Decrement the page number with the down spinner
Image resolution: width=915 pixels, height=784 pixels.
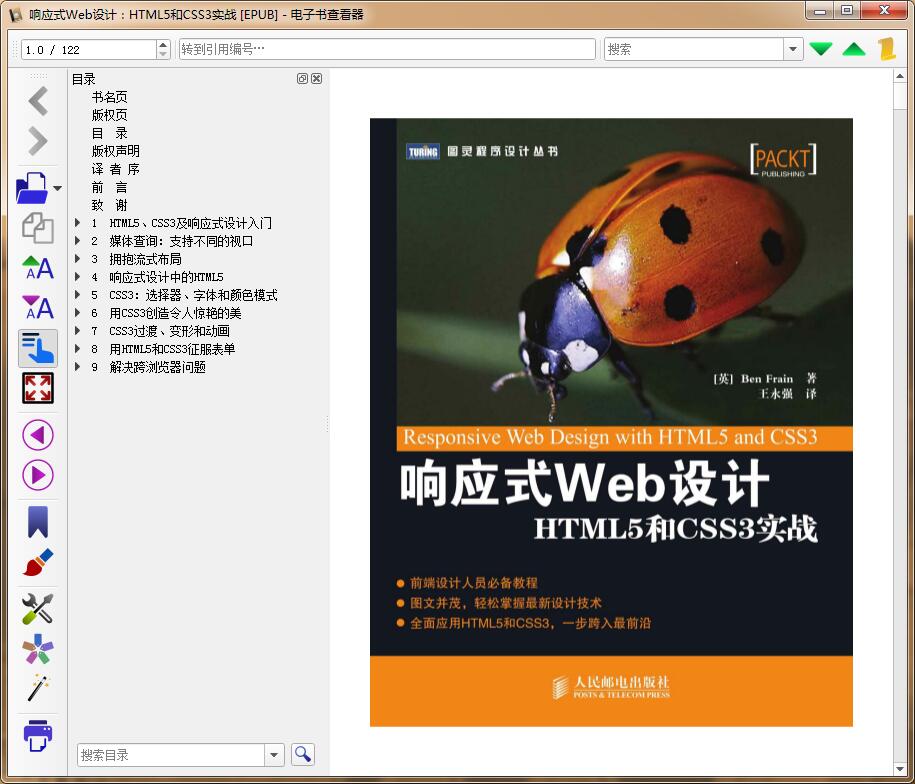tap(163, 54)
